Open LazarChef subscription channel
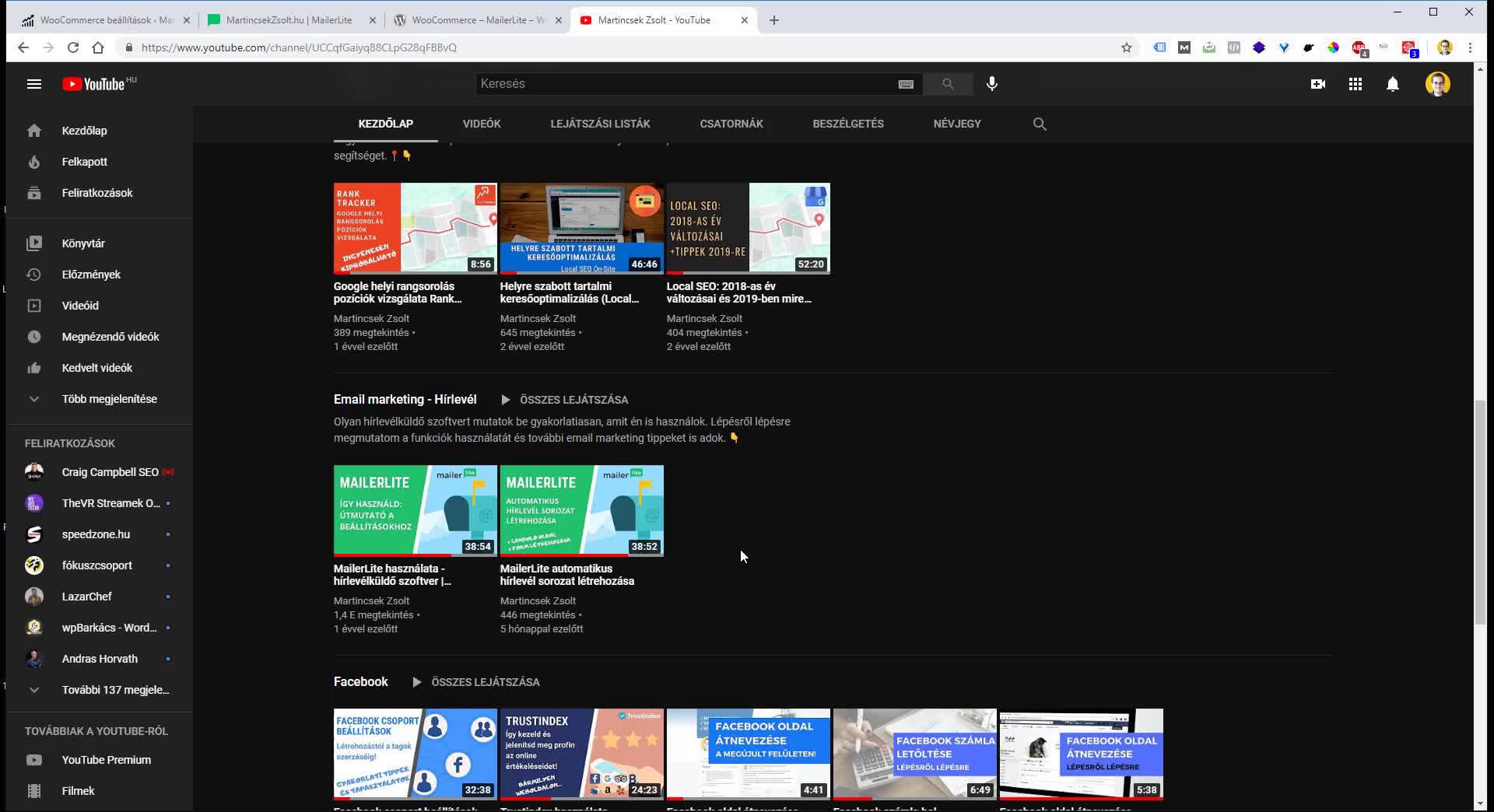Screen dimensions: 1494x812 click(100, 597)
